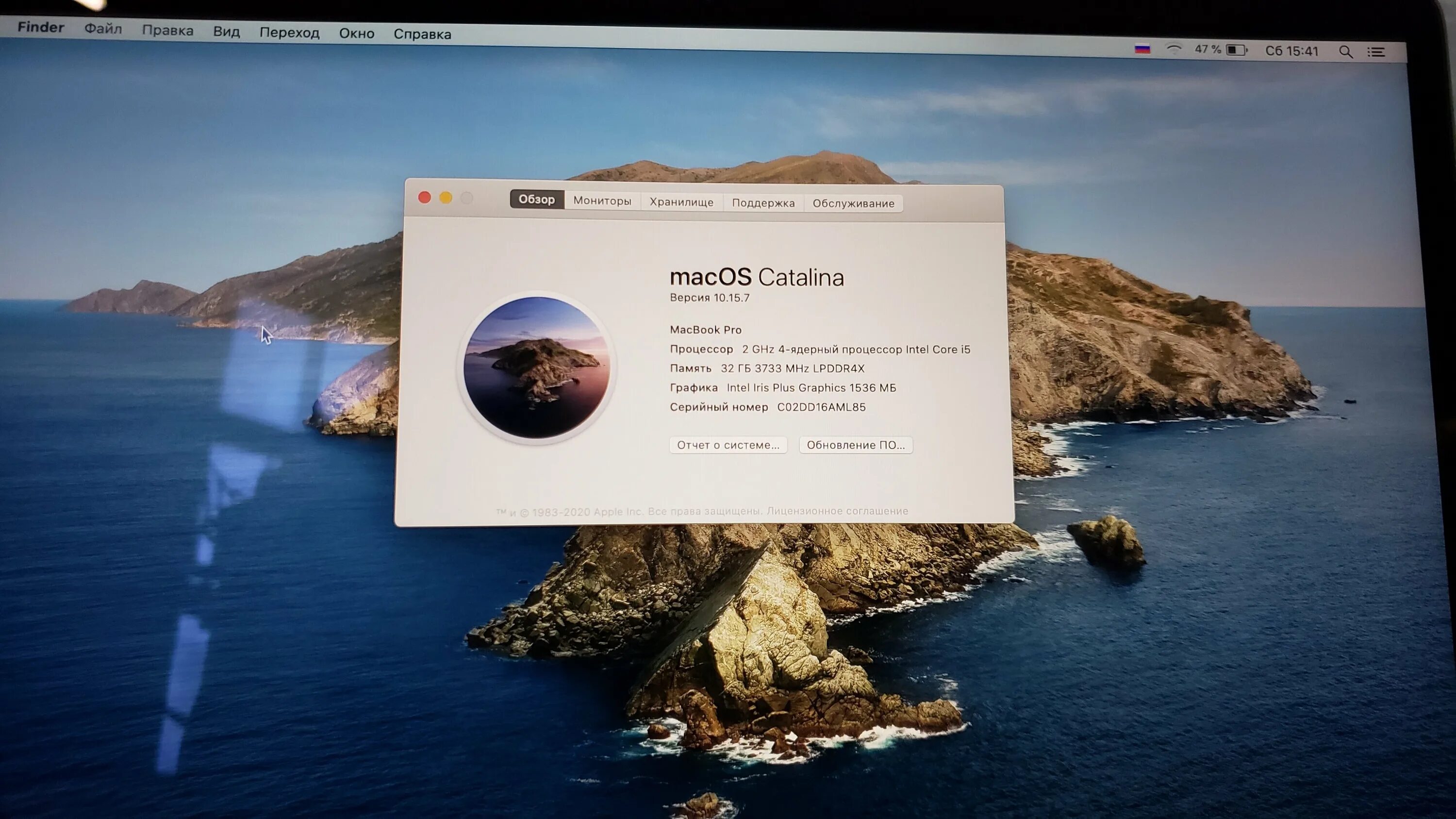Select the Обзор tab
This screenshot has width=1456, height=819.
click(536, 200)
